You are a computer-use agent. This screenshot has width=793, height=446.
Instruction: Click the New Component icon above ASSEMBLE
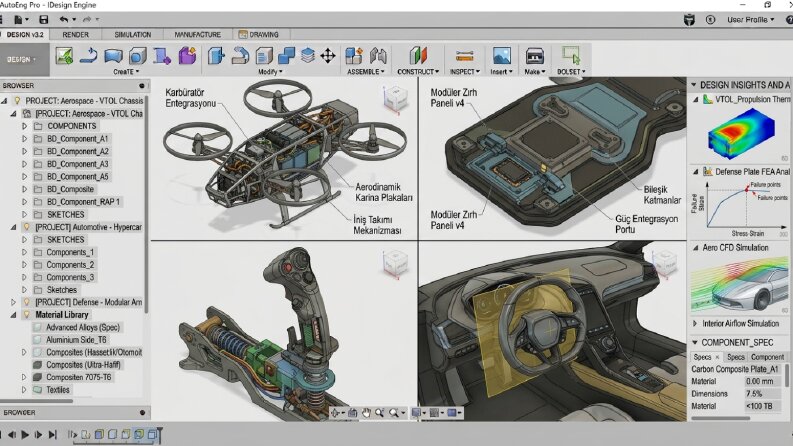(x=354, y=56)
